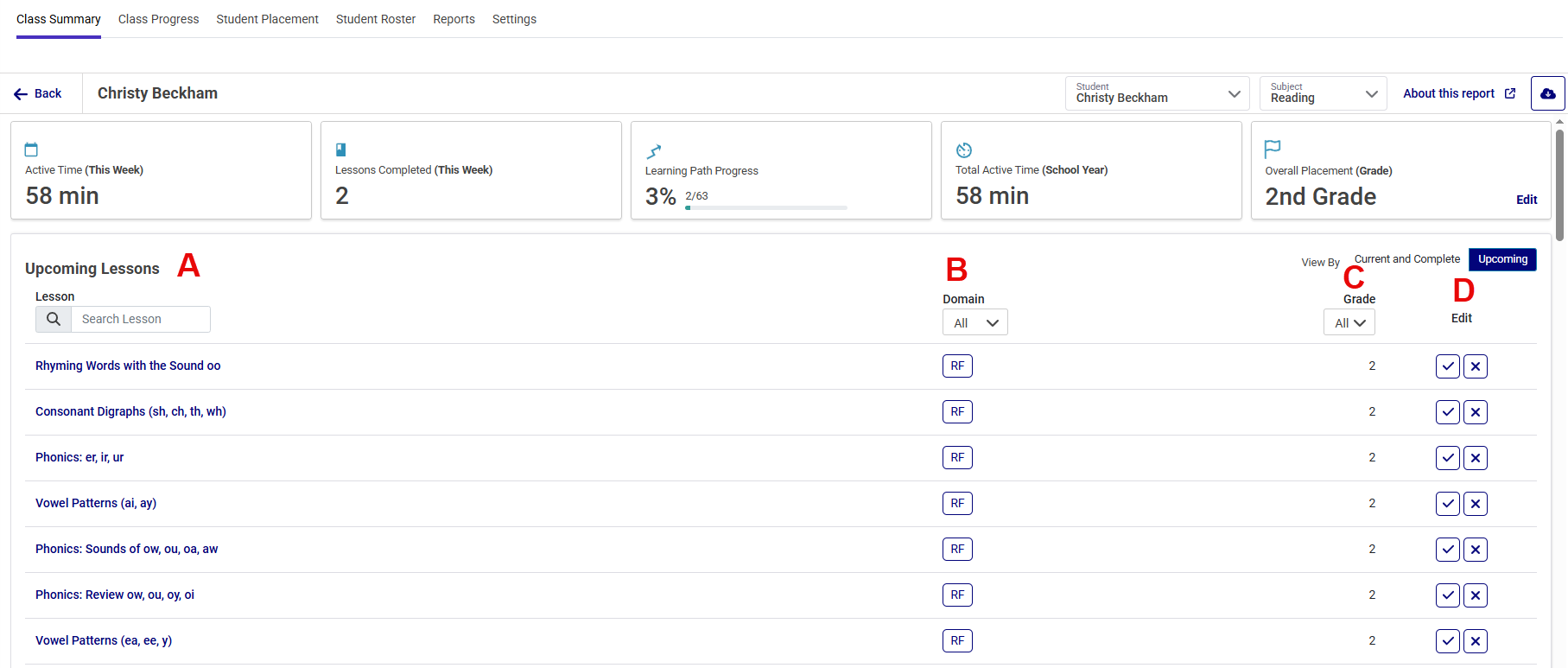The height and width of the screenshot is (668, 1568).
Task: Open the Domain filter dropdown
Action: 974,323
